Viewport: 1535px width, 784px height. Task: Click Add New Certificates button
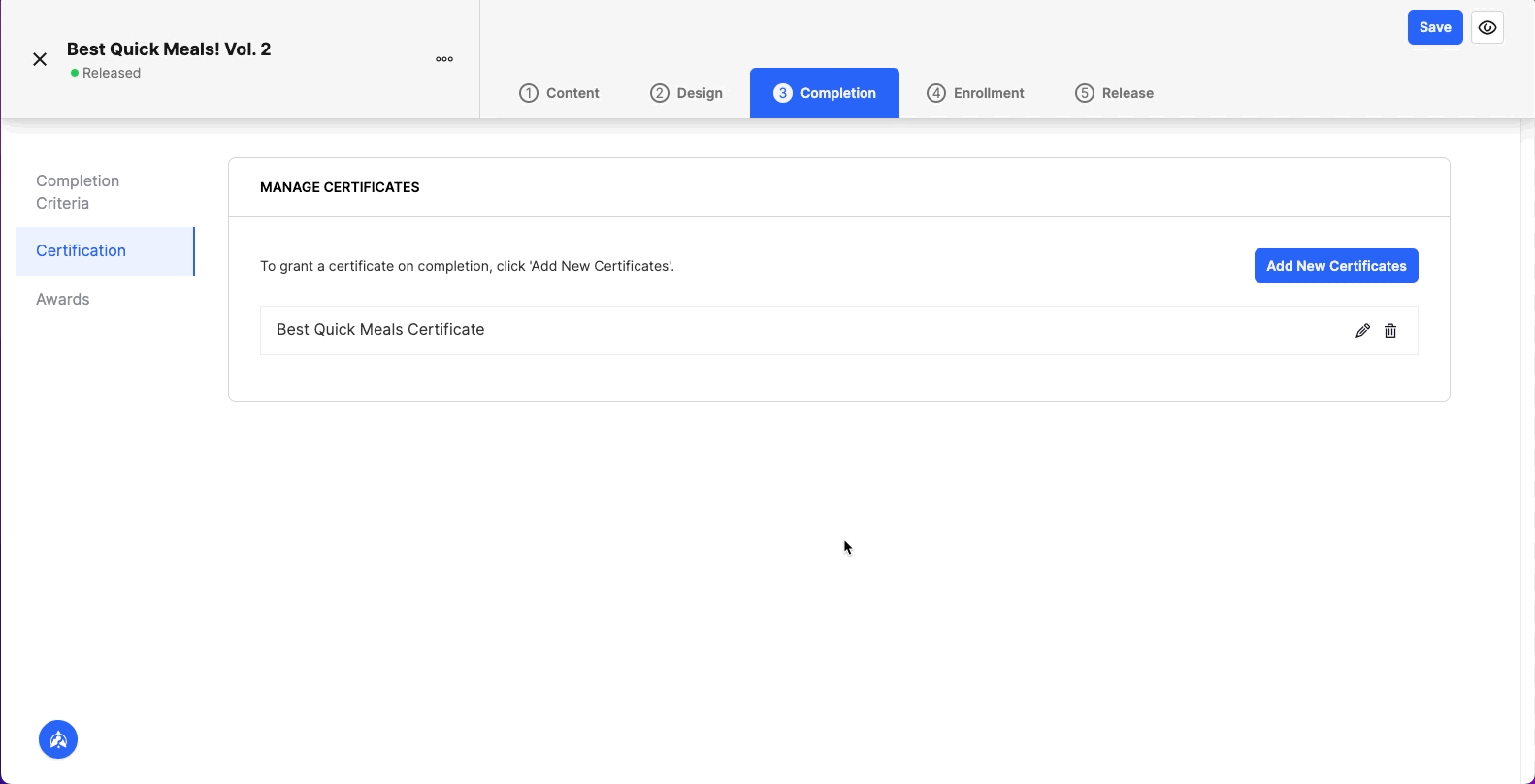pyautogui.click(x=1336, y=266)
